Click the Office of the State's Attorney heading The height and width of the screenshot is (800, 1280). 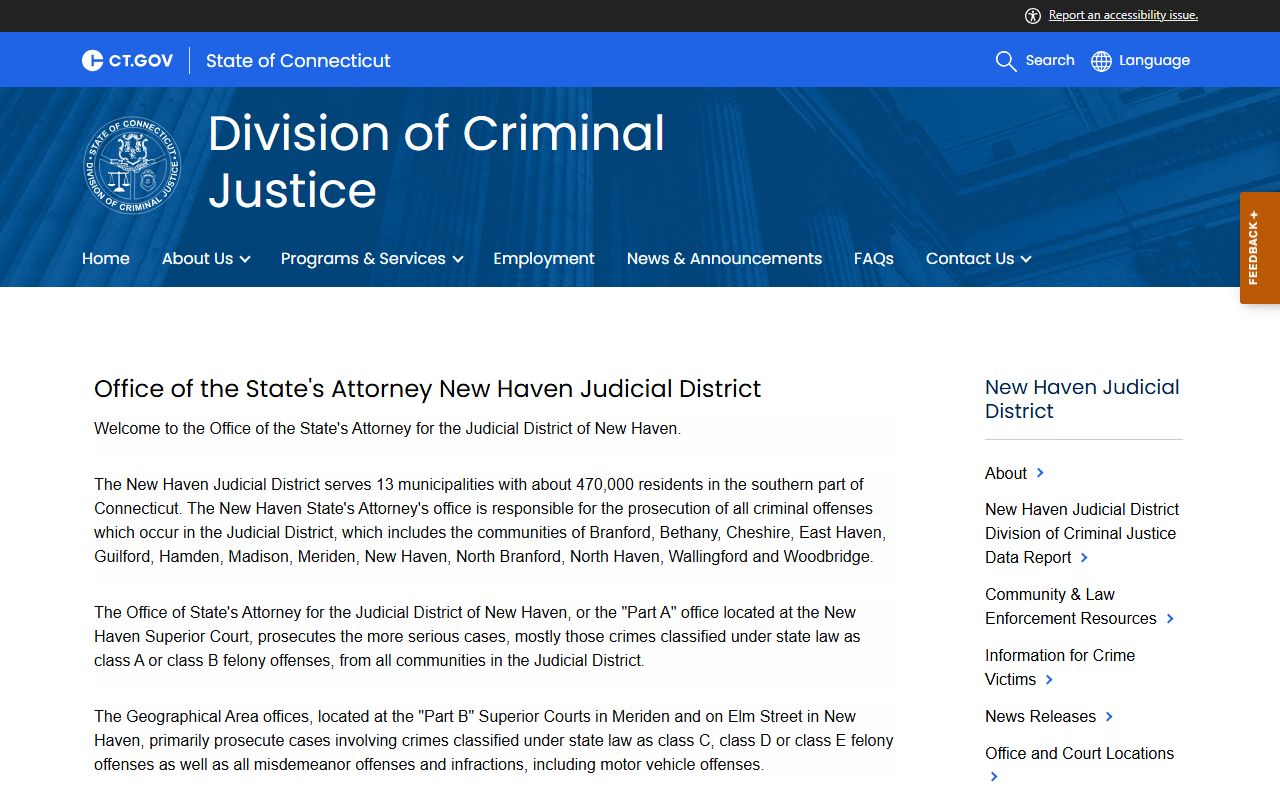pos(428,389)
